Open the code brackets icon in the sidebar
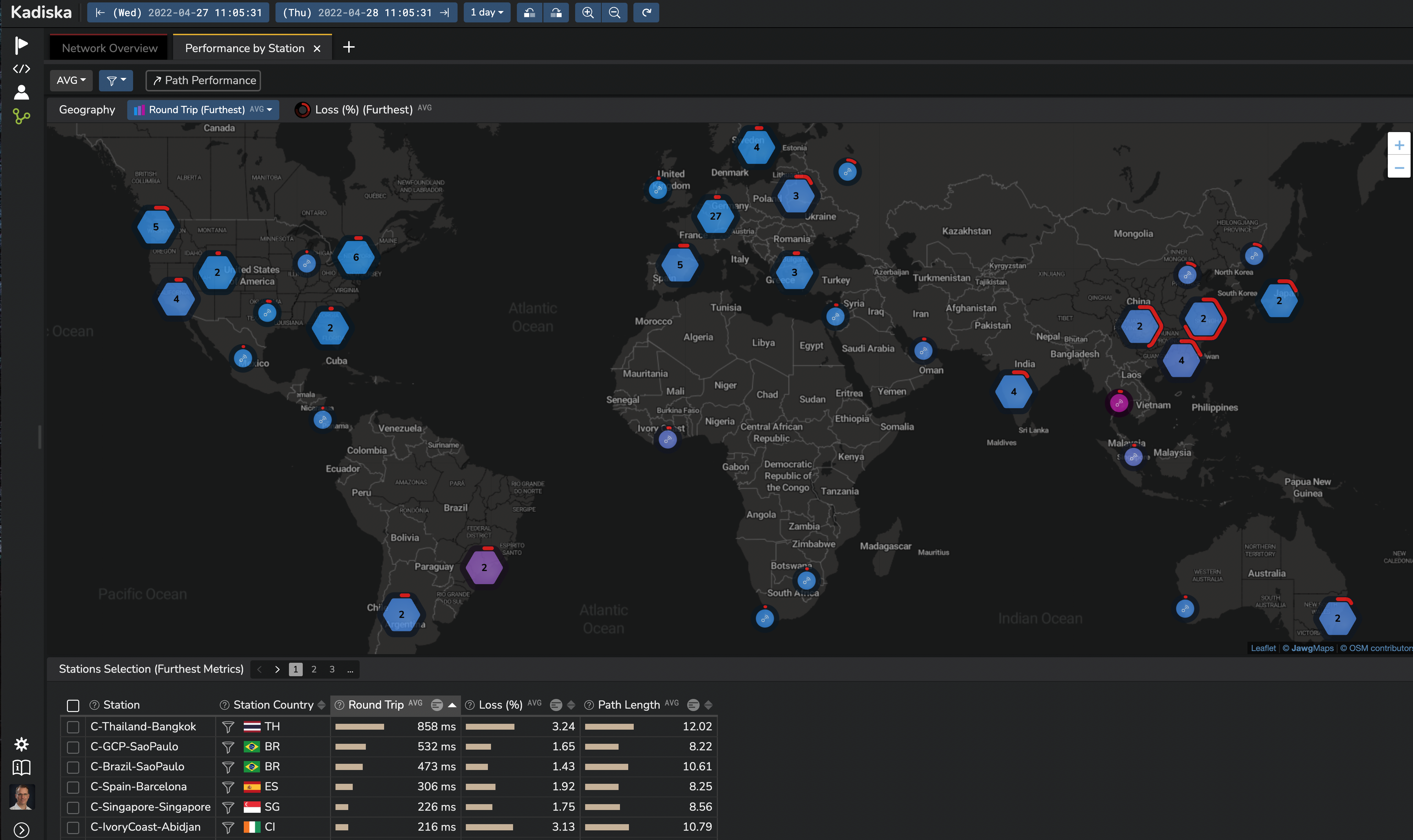The image size is (1413, 840). 21,69
